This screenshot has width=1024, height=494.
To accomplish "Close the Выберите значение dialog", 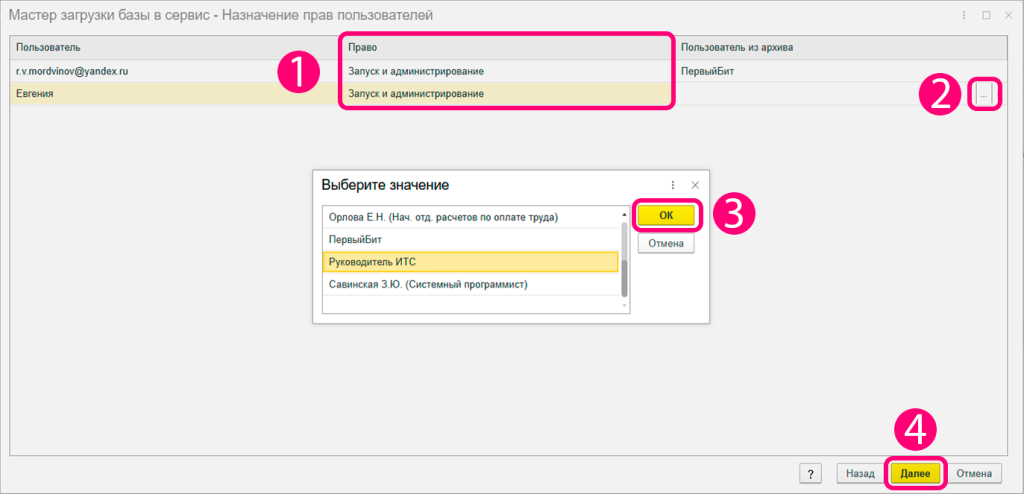I will [x=695, y=185].
